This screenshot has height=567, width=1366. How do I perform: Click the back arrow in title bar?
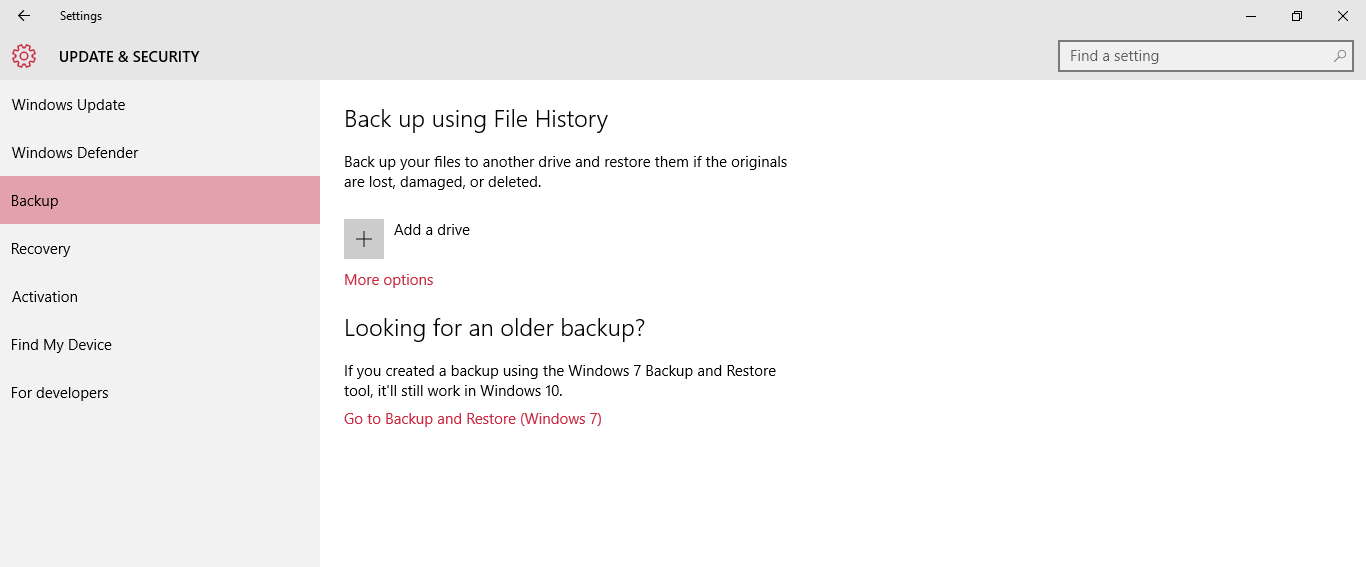click(x=24, y=16)
